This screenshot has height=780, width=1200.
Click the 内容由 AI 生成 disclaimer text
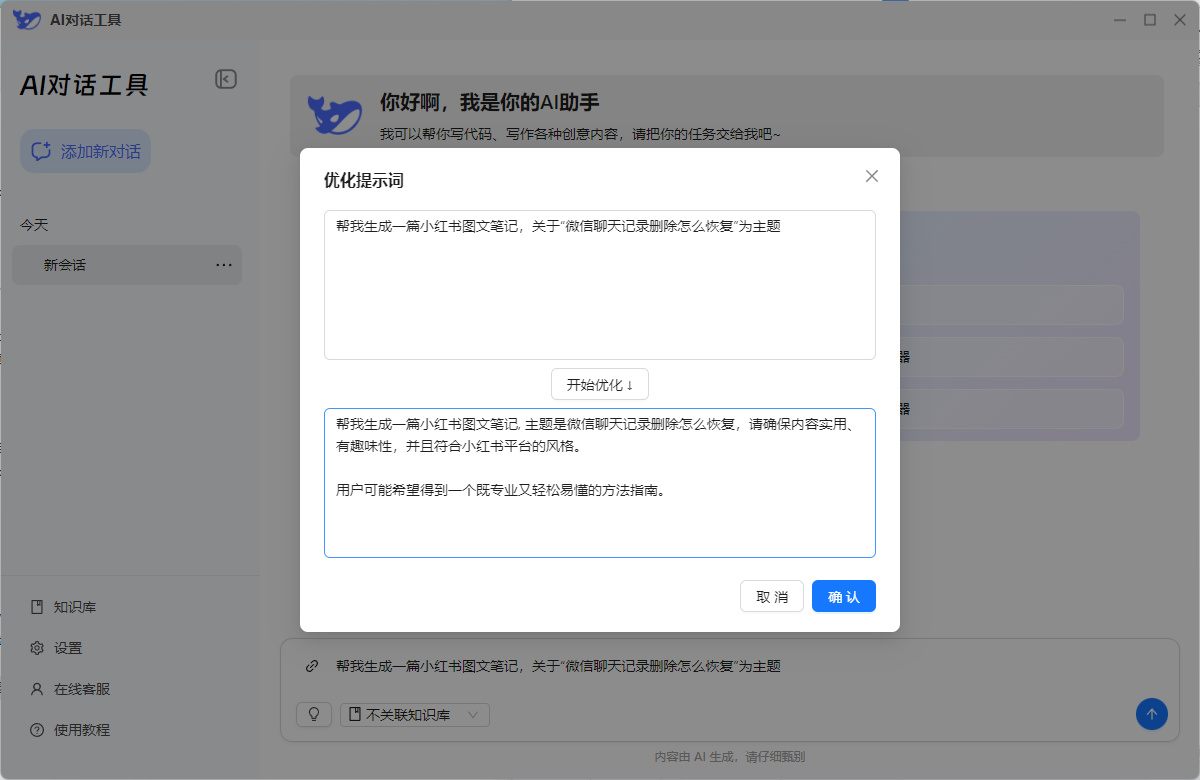[x=730, y=757]
